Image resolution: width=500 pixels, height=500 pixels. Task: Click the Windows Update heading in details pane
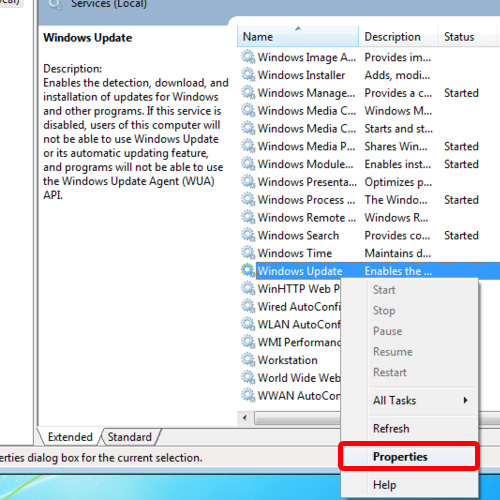coord(88,38)
